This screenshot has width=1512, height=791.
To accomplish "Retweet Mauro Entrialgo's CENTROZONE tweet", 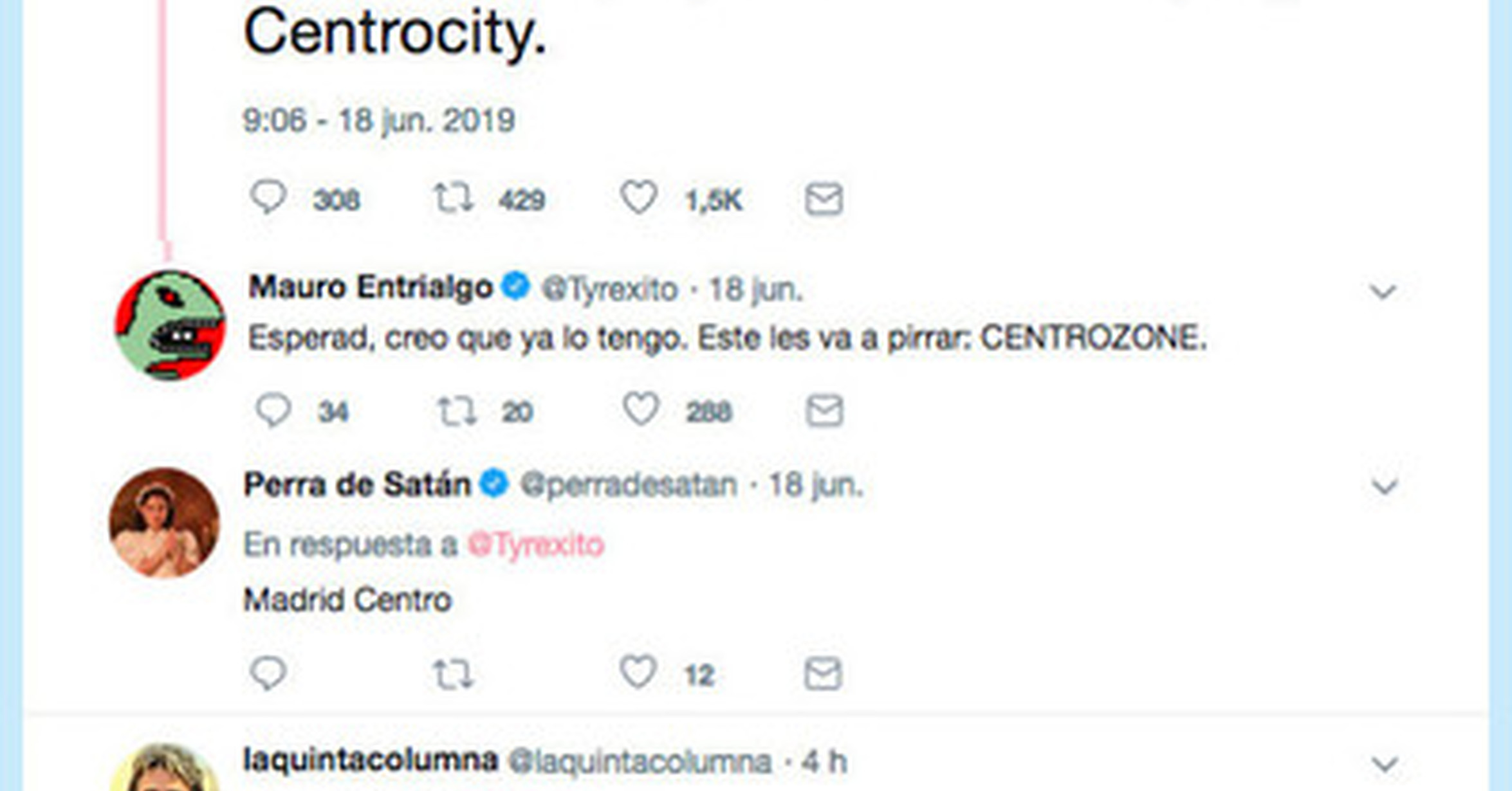I will 456,411.
